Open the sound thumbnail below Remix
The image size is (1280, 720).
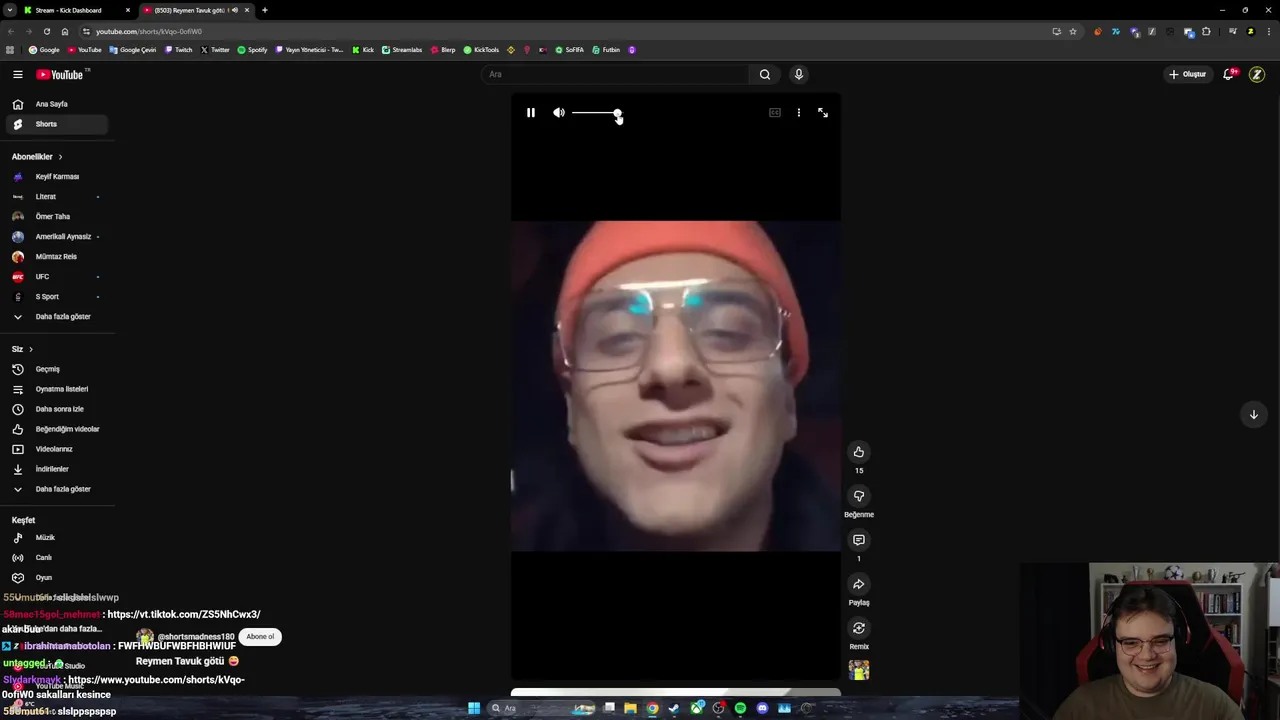(858, 670)
